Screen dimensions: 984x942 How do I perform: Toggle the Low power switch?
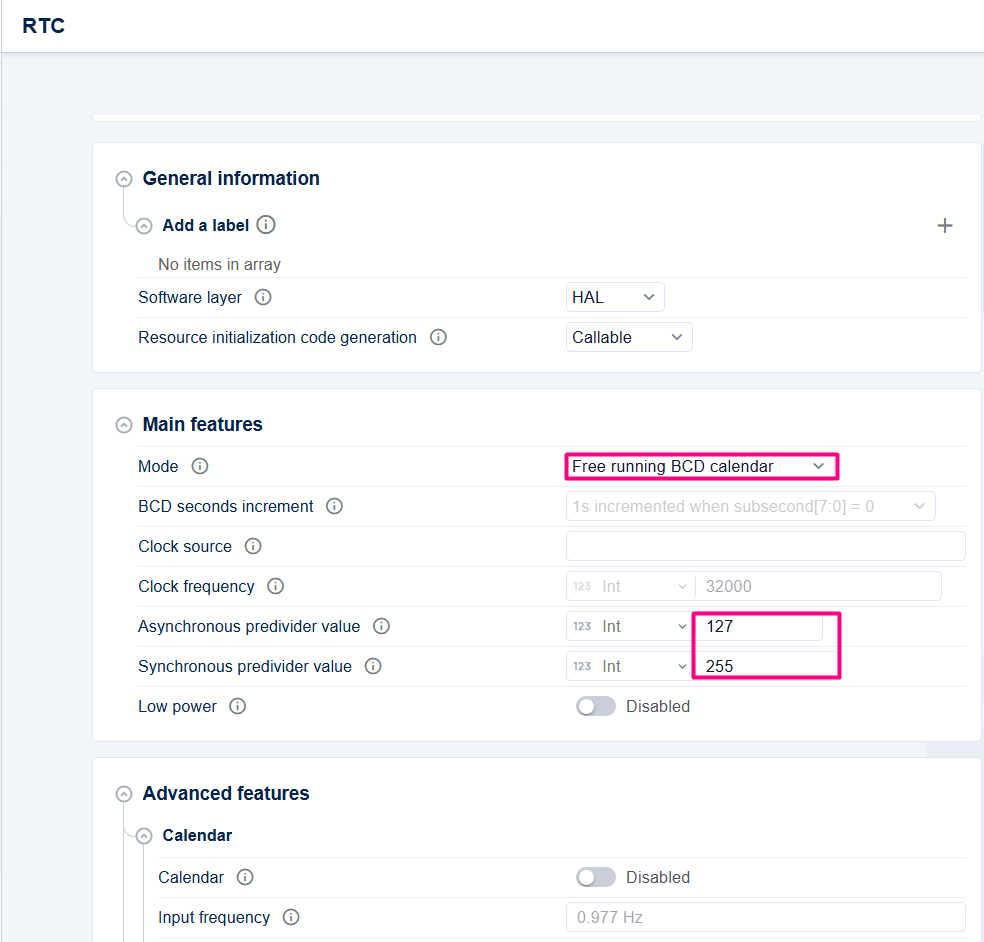[596, 706]
